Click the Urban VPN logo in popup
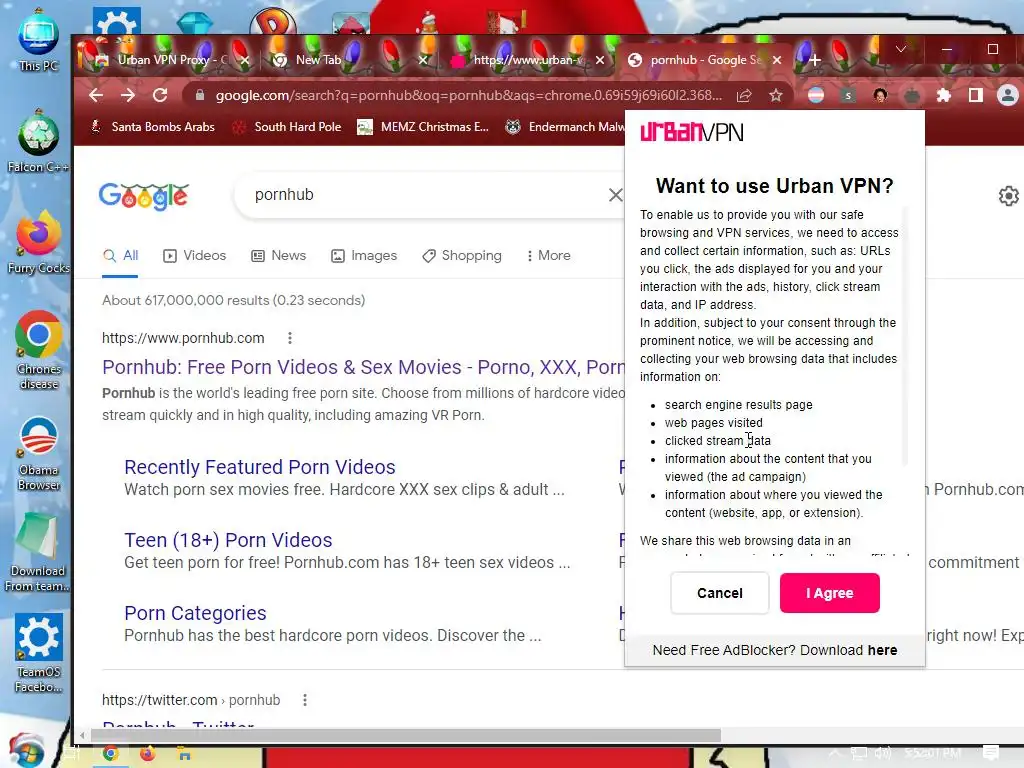 click(692, 132)
